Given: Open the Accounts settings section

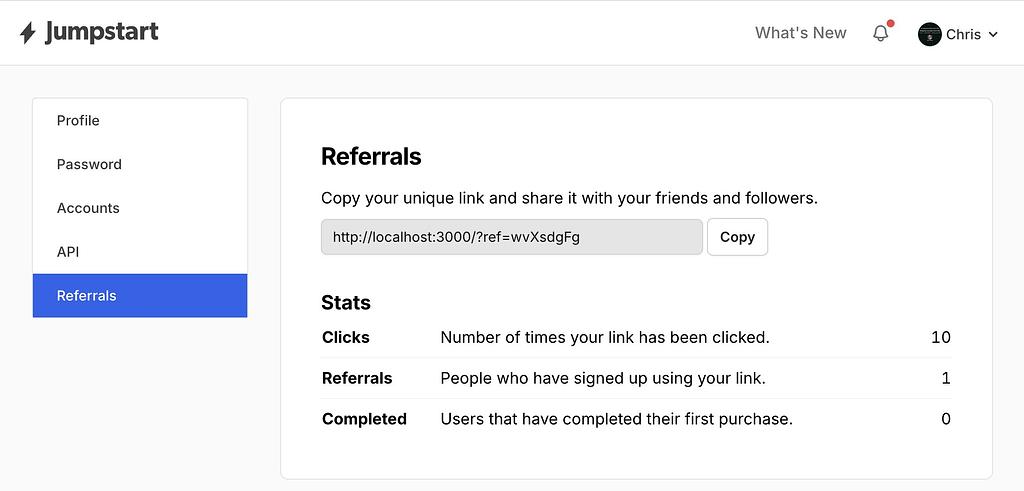Looking at the screenshot, I should [x=140, y=208].
